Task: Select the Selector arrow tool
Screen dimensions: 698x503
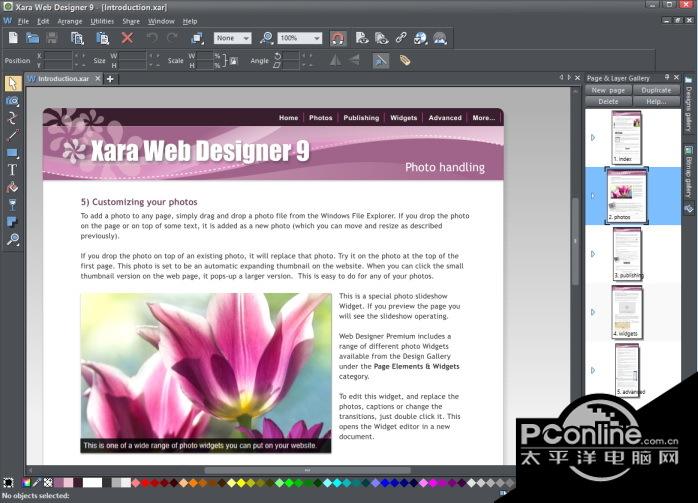Action: coord(12,84)
